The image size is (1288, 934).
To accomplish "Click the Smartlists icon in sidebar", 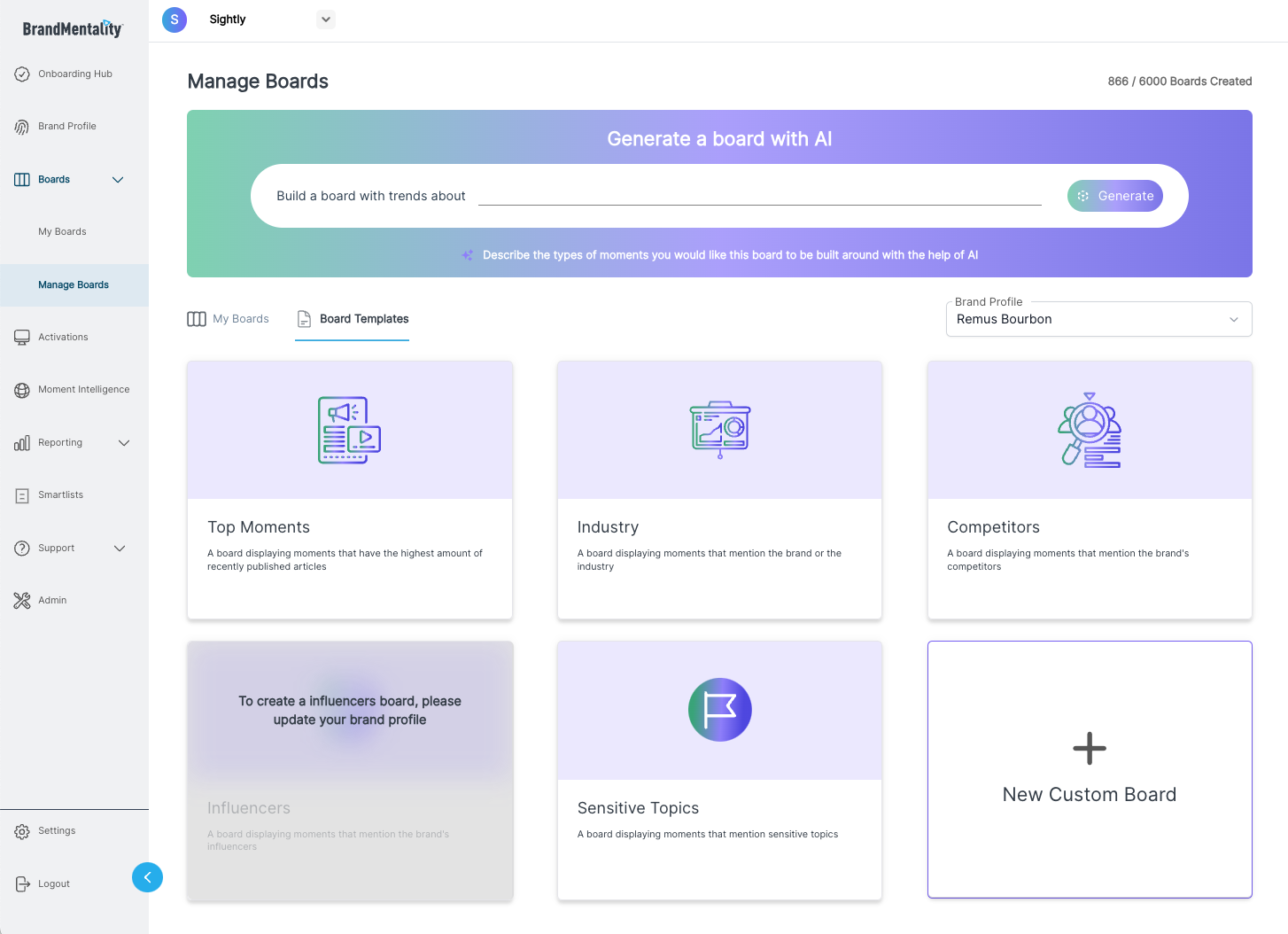I will pos(22,495).
